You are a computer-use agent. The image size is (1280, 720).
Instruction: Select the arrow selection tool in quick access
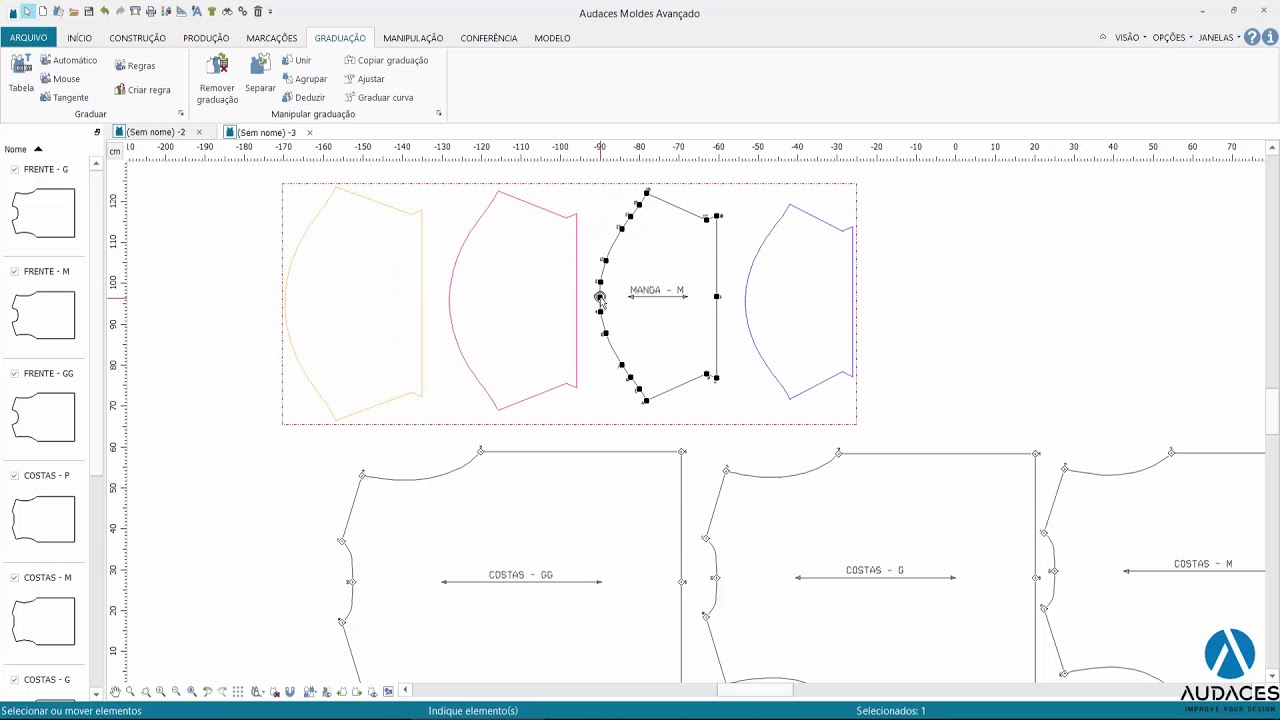28,11
